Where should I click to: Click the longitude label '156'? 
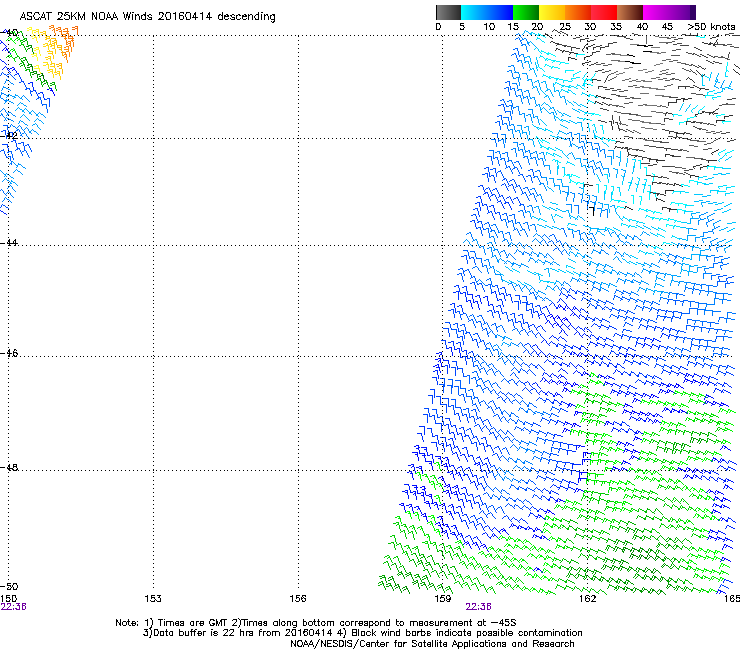[x=298, y=599]
